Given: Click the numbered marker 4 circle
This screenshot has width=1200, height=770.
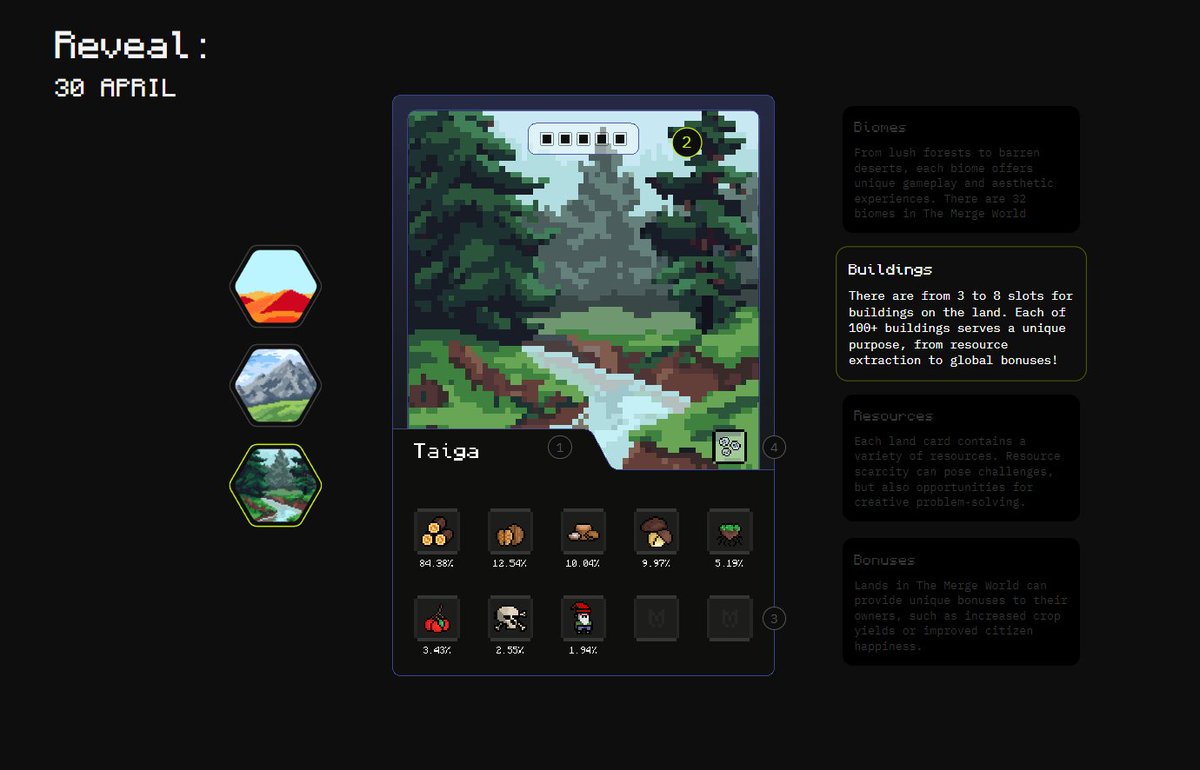Looking at the screenshot, I should [x=774, y=448].
